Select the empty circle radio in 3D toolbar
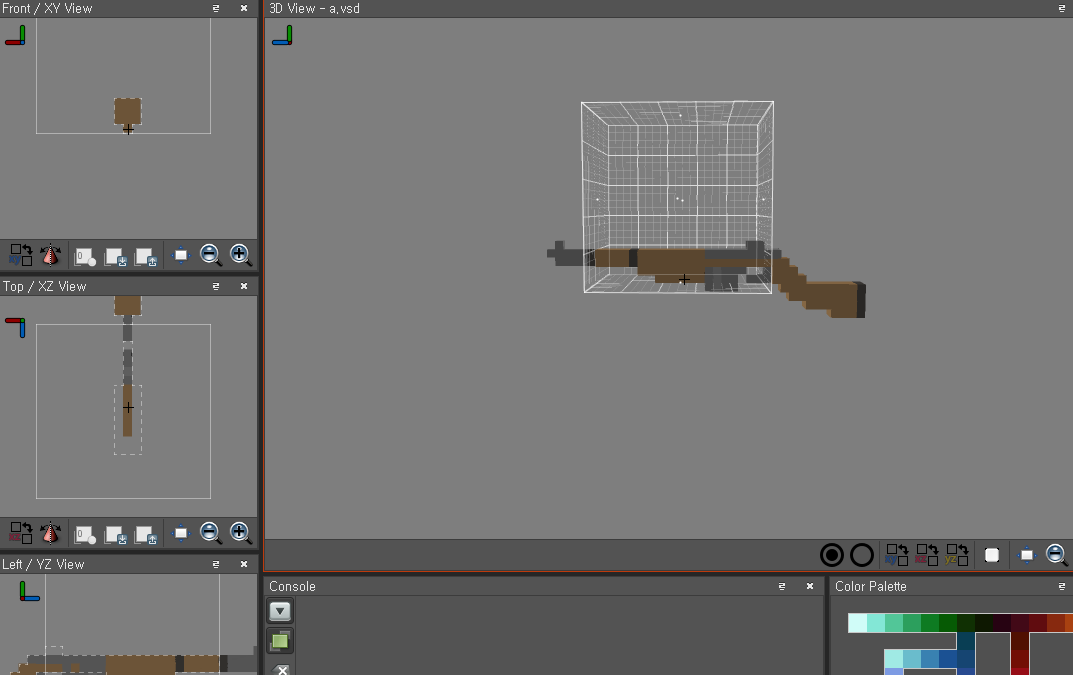 862,554
